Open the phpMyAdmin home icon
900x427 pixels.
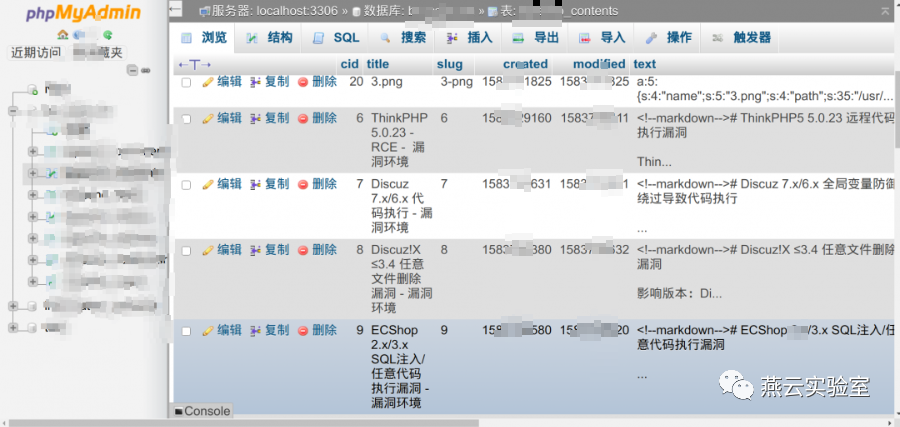(63, 35)
